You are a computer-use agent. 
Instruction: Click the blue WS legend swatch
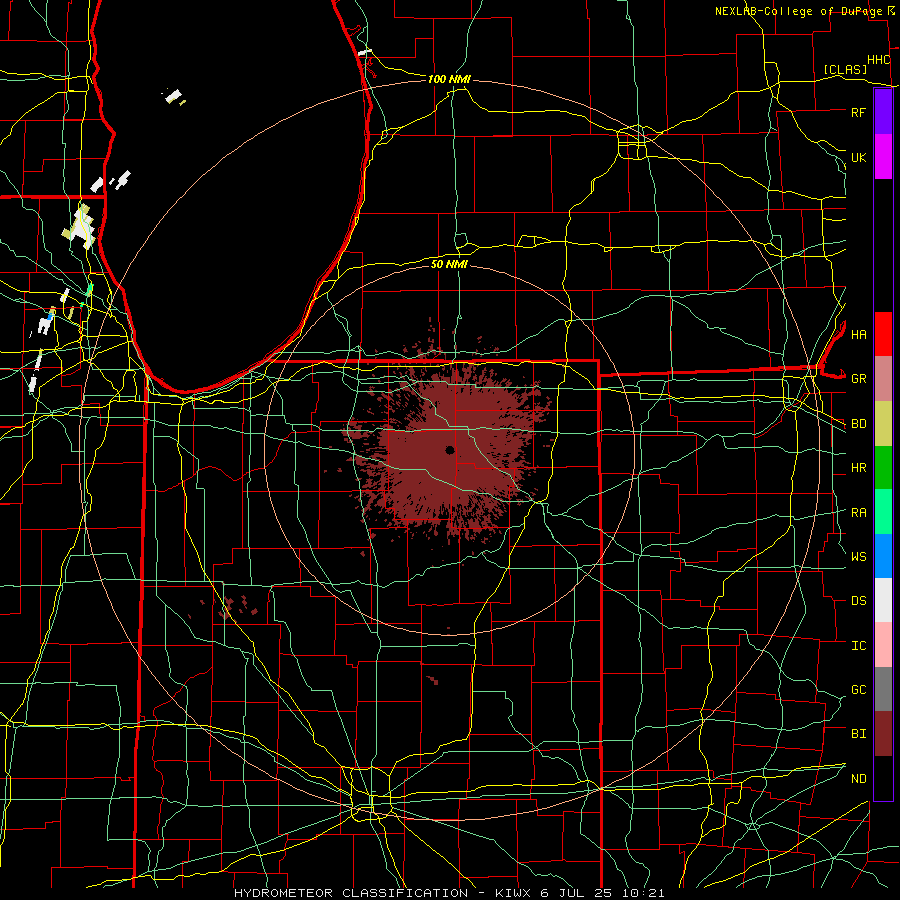[x=883, y=556]
